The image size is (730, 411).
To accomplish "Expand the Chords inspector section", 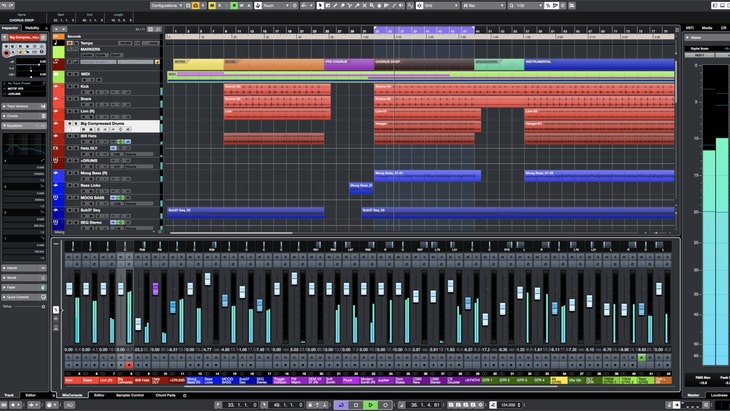I will [24, 116].
